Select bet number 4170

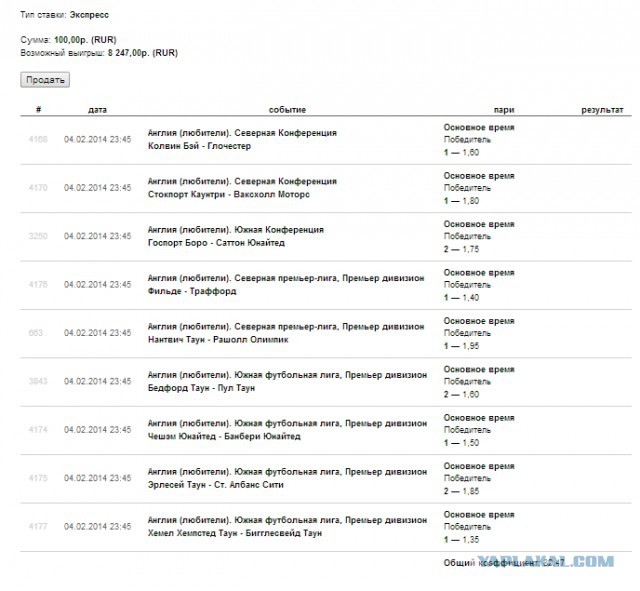[38, 187]
